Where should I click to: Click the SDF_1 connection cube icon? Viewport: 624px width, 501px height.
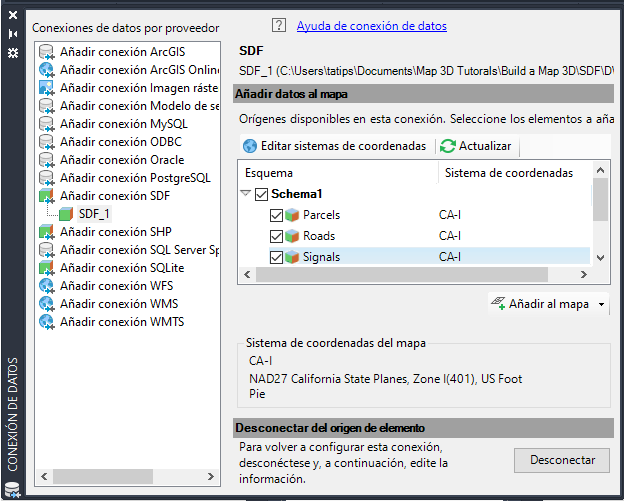point(66,214)
